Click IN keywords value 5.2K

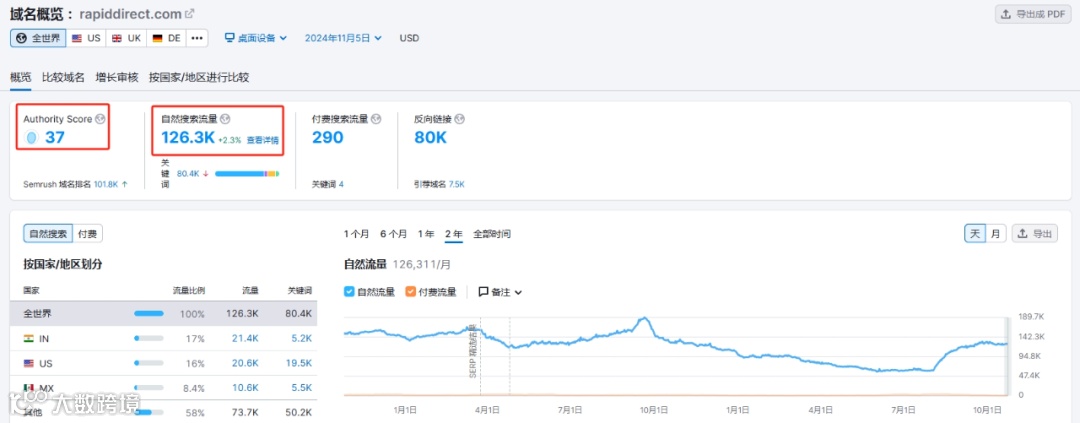click(x=301, y=339)
